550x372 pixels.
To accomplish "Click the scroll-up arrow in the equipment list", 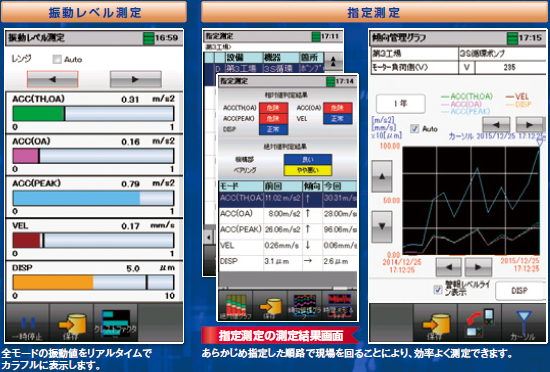I will coord(333,62).
